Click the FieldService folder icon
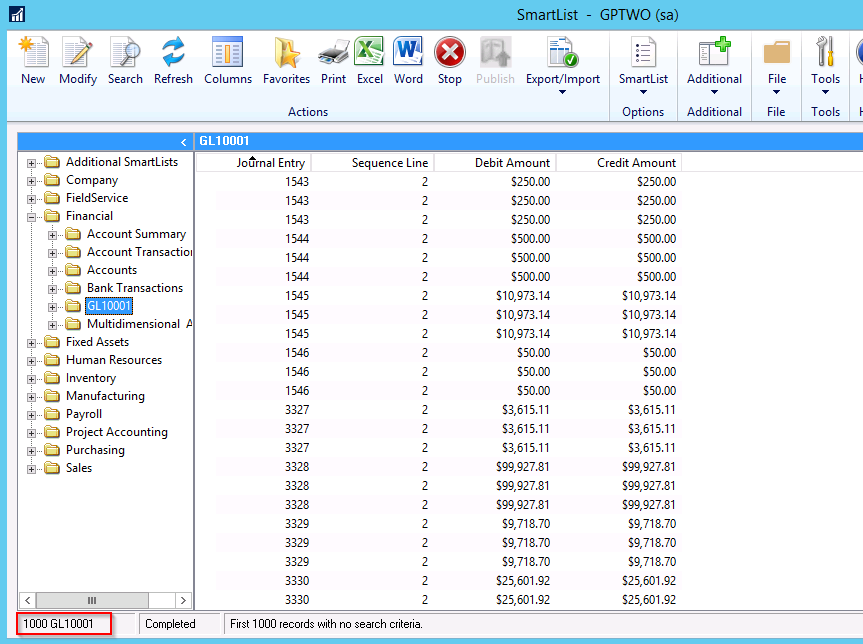863x644 pixels. pos(52,198)
